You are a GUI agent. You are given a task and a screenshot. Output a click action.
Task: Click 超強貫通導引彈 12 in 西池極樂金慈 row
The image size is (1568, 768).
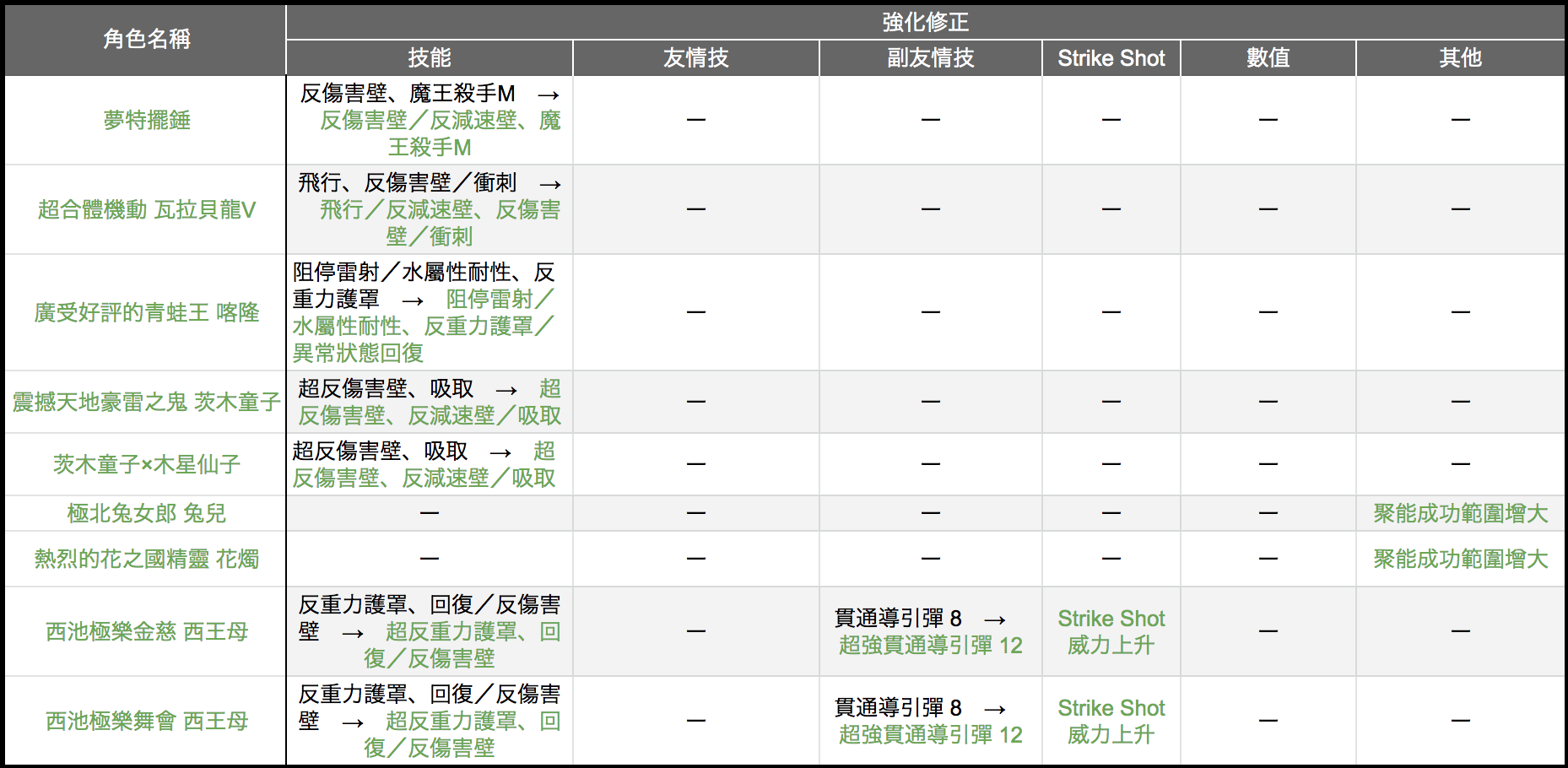click(x=931, y=646)
